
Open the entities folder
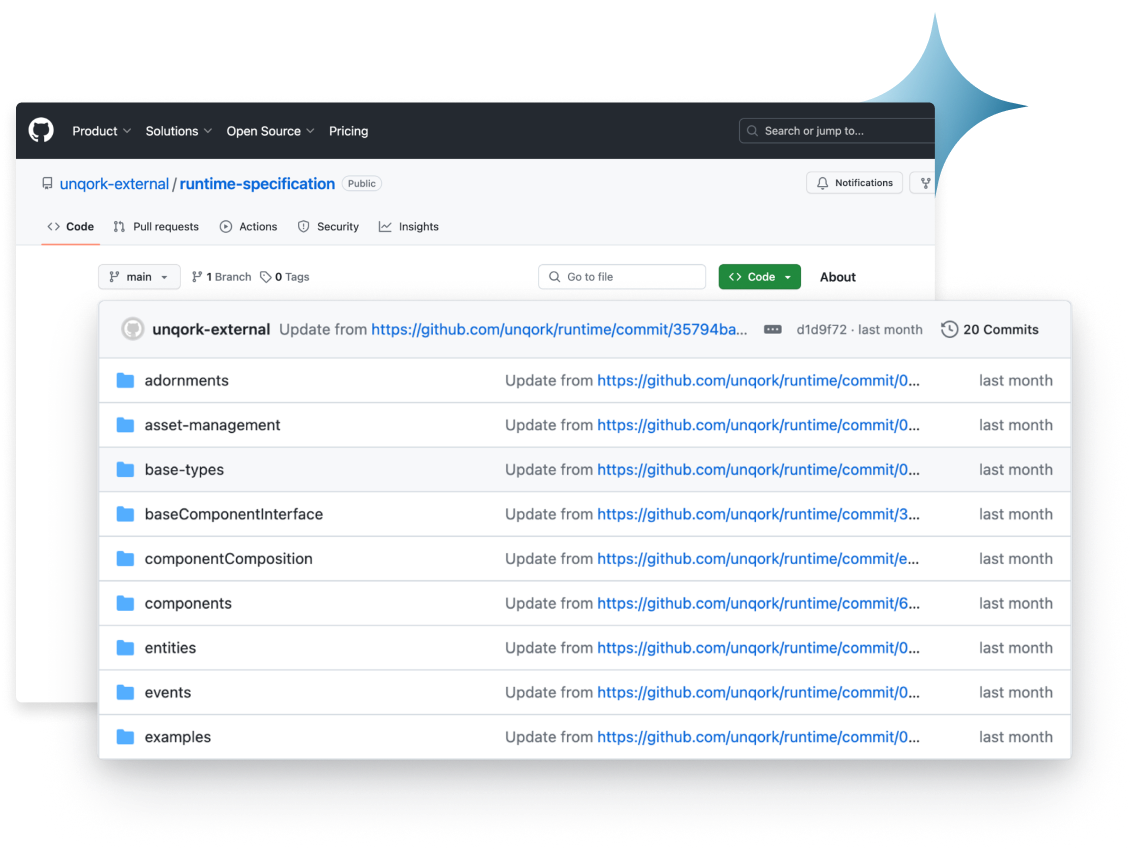(170, 648)
